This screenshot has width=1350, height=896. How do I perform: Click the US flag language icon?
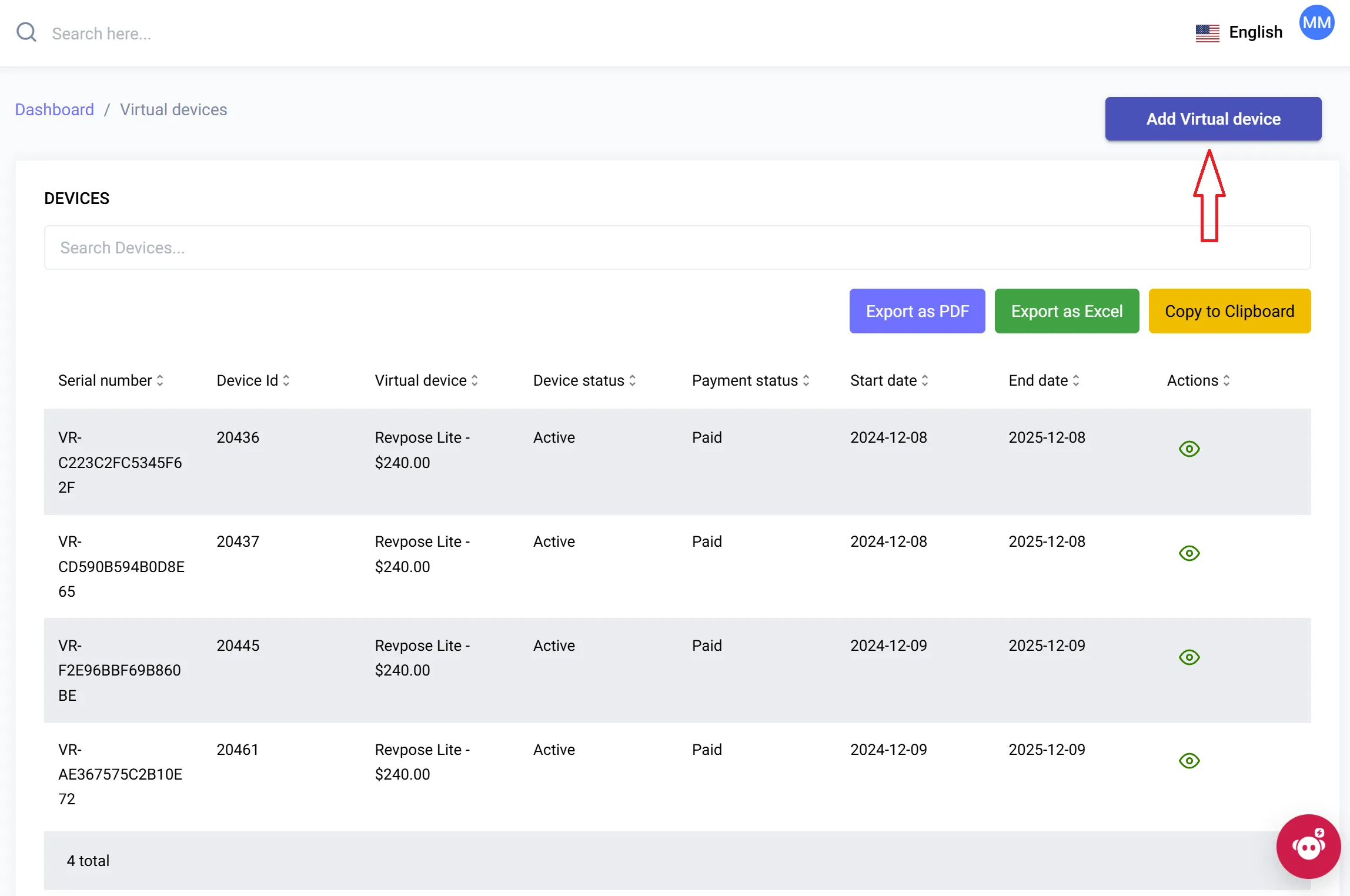click(x=1207, y=33)
